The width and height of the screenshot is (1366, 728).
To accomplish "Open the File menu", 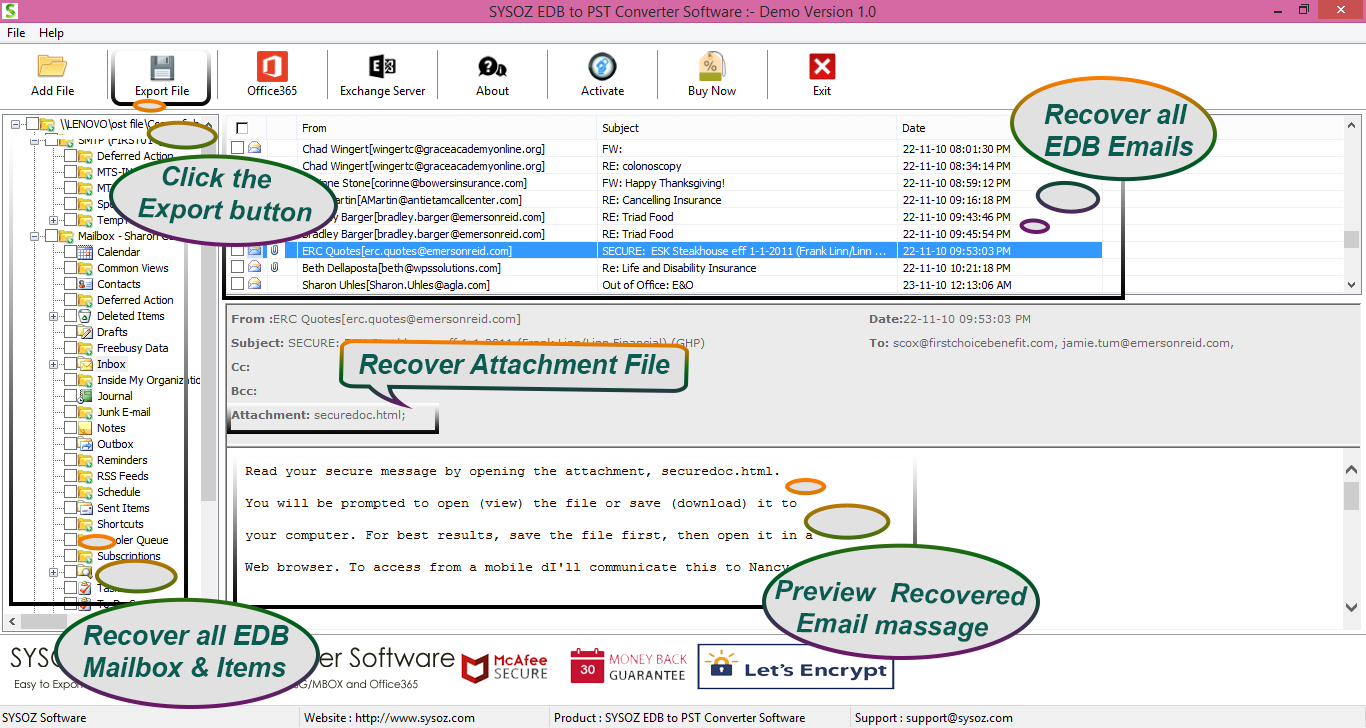I will click(x=16, y=33).
